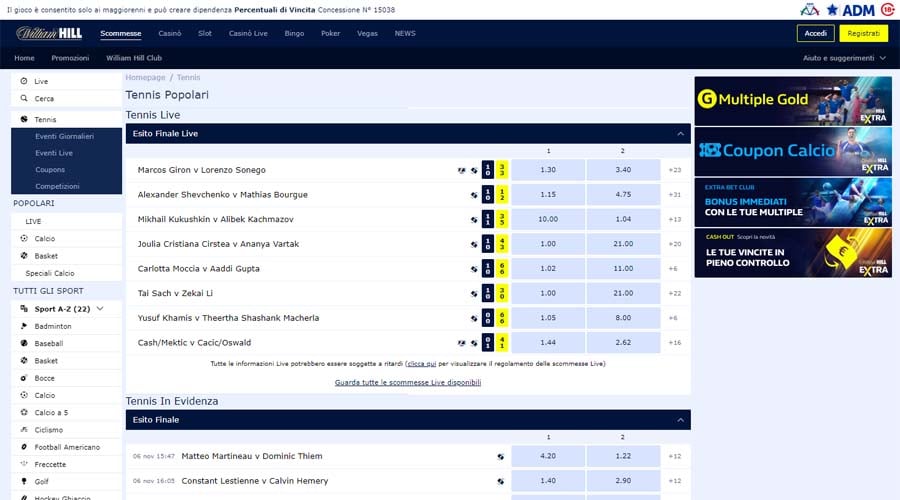Open the Slot tab

tap(205, 33)
